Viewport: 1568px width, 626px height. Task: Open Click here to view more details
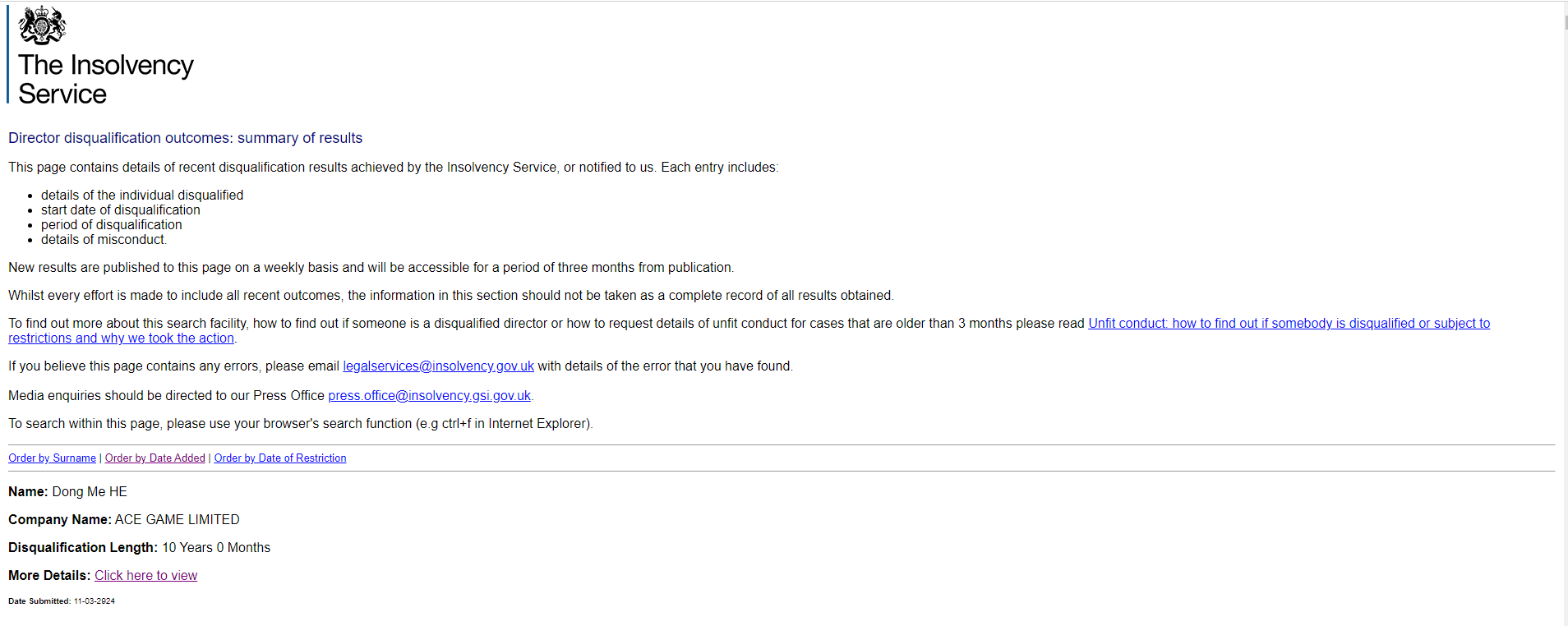tap(145, 576)
